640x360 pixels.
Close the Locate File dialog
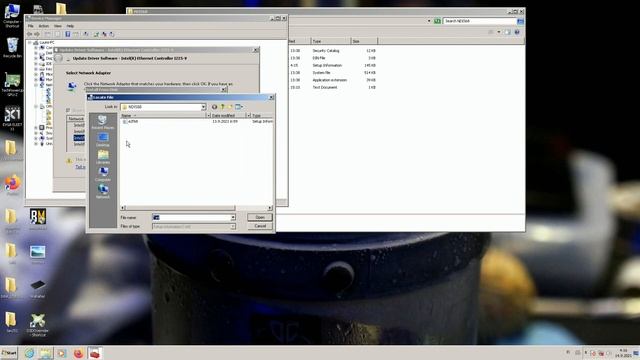click(271, 98)
